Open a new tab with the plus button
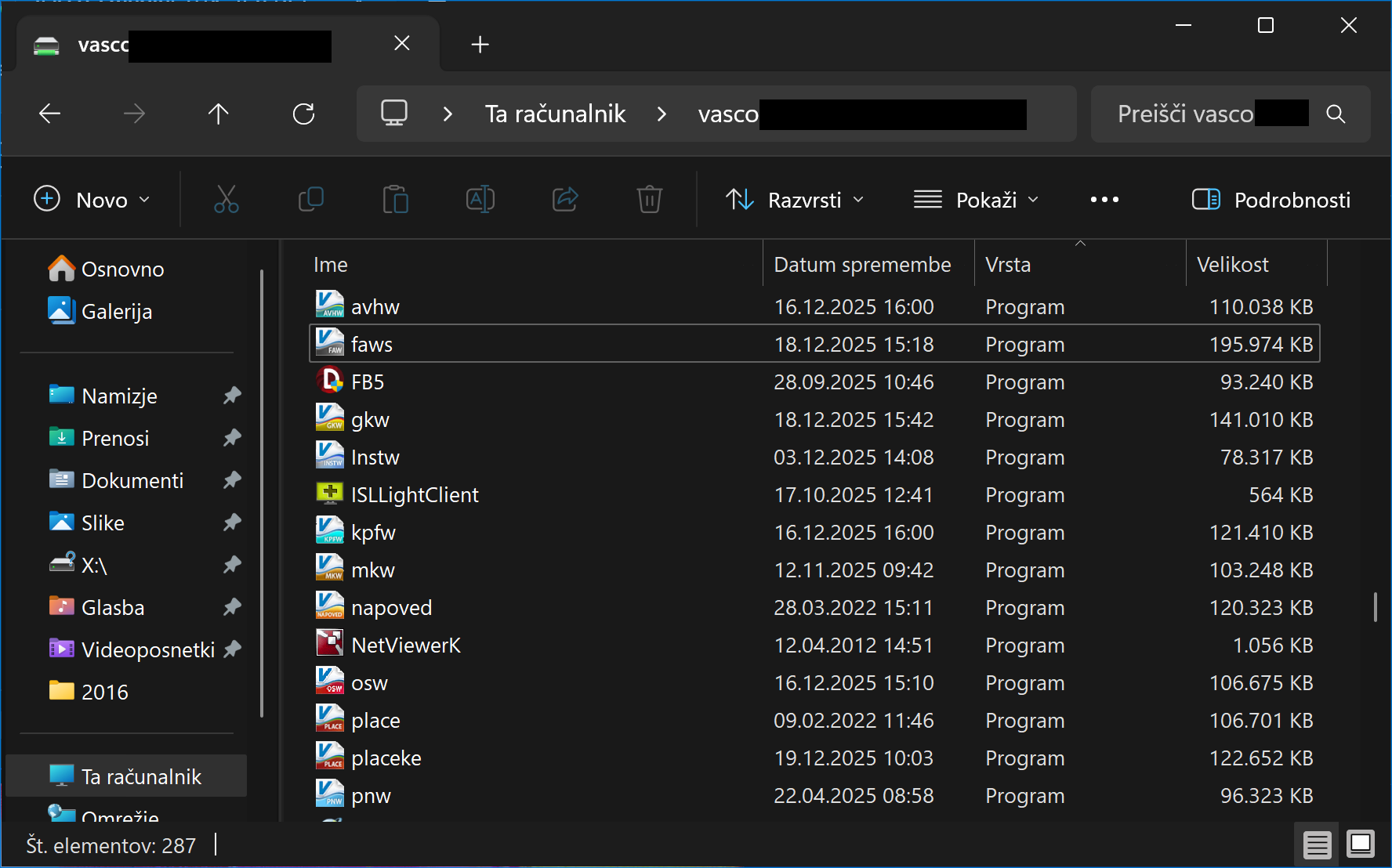Screen dimensions: 1392x868 pos(480,45)
